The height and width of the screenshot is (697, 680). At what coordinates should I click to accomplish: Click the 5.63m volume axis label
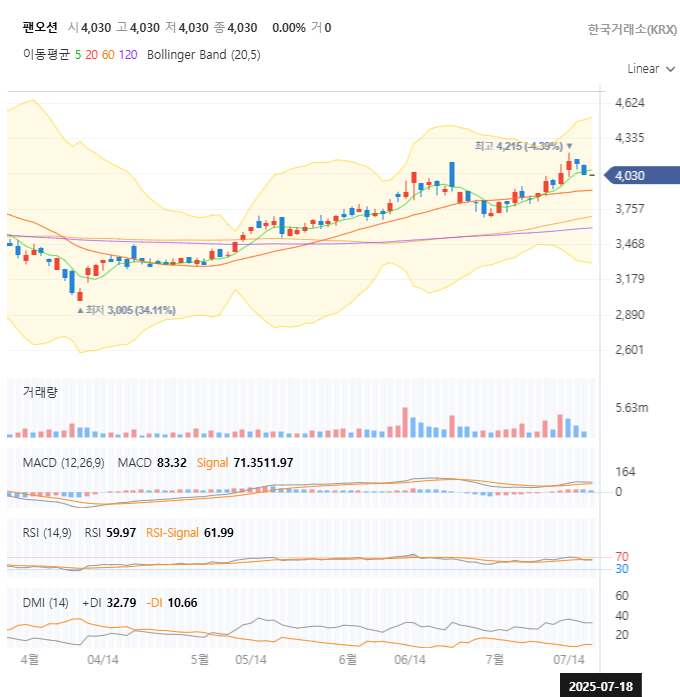pos(632,408)
